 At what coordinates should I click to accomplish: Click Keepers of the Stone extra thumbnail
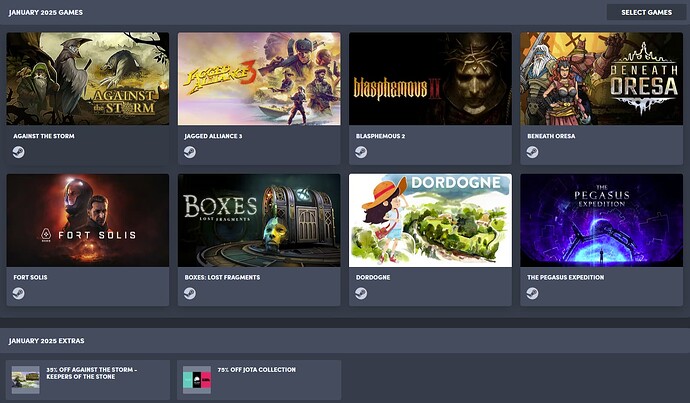tap(26, 380)
